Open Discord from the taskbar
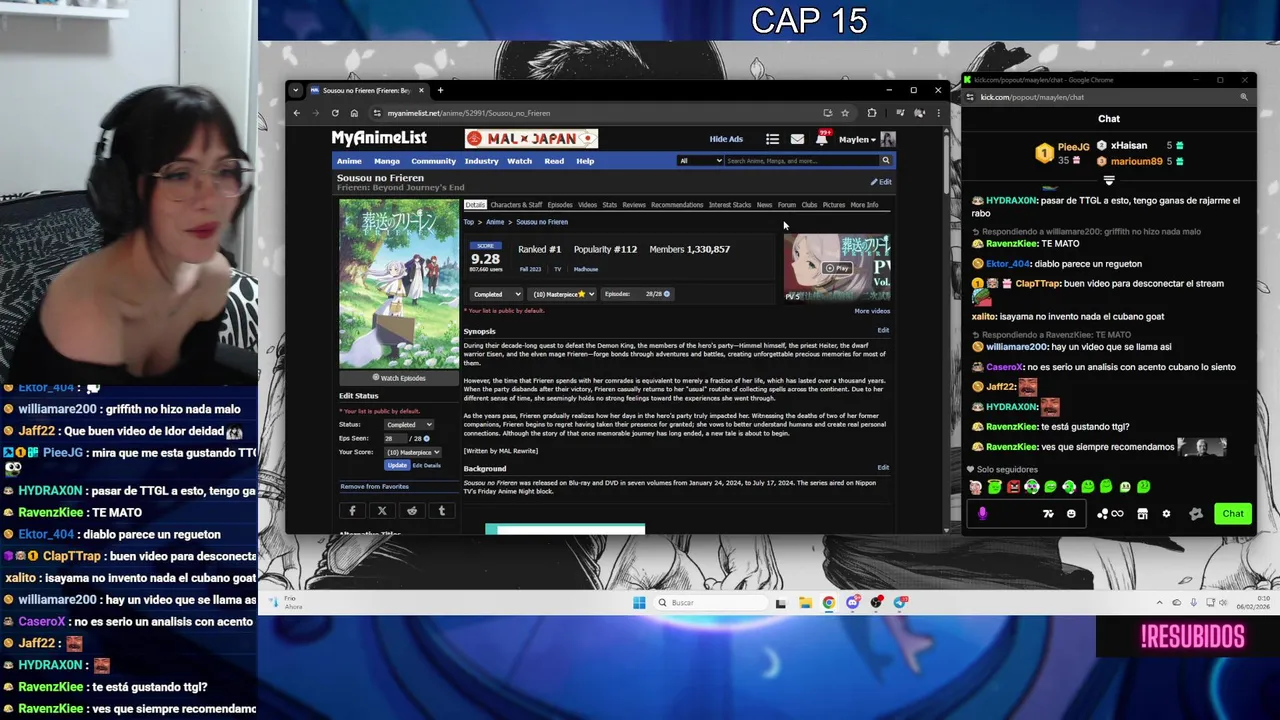This screenshot has width=1280, height=720. coord(853,602)
